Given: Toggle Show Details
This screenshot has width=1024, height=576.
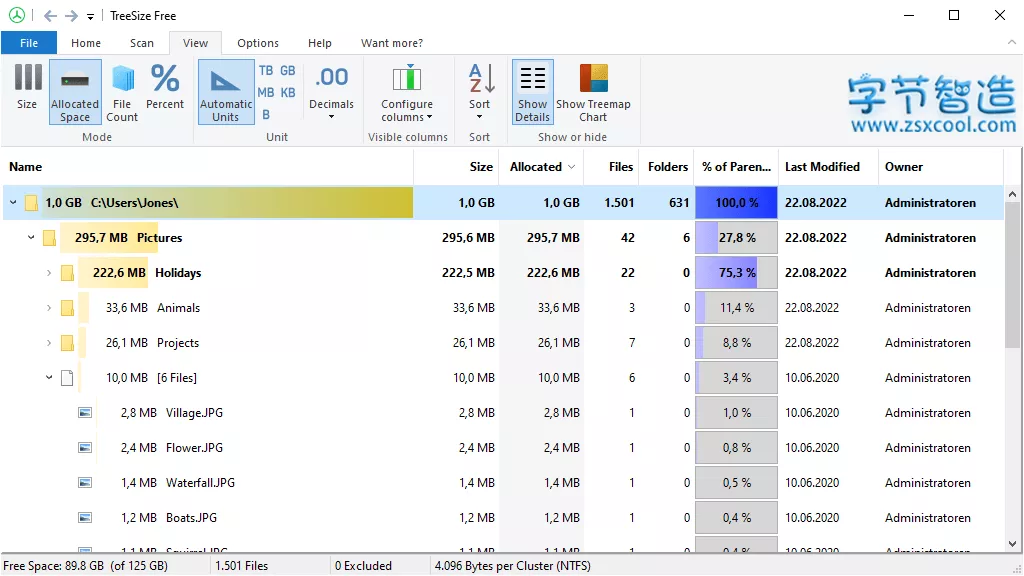Looking at the screenshot, I should [x=533, y=91].
